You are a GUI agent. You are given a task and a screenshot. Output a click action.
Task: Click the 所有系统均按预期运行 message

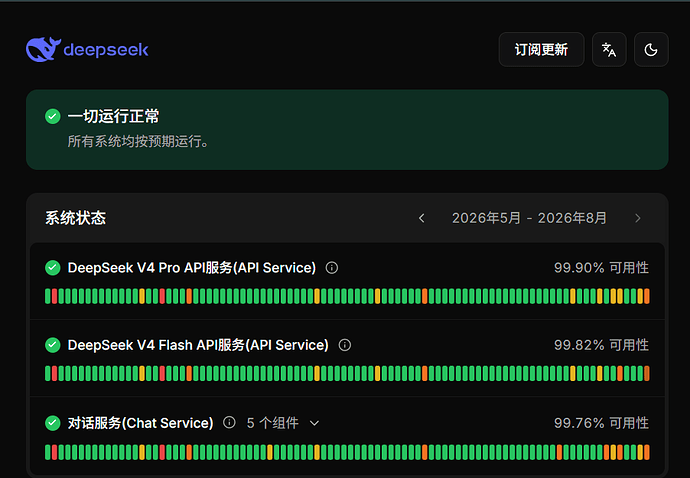click(138, 141)
